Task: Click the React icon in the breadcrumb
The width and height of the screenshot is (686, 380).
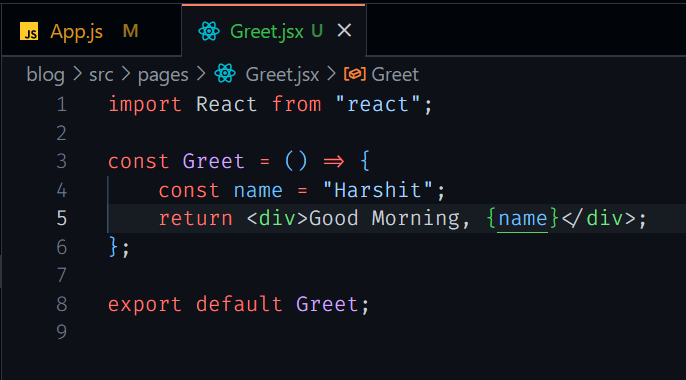Action: point(225,73)
